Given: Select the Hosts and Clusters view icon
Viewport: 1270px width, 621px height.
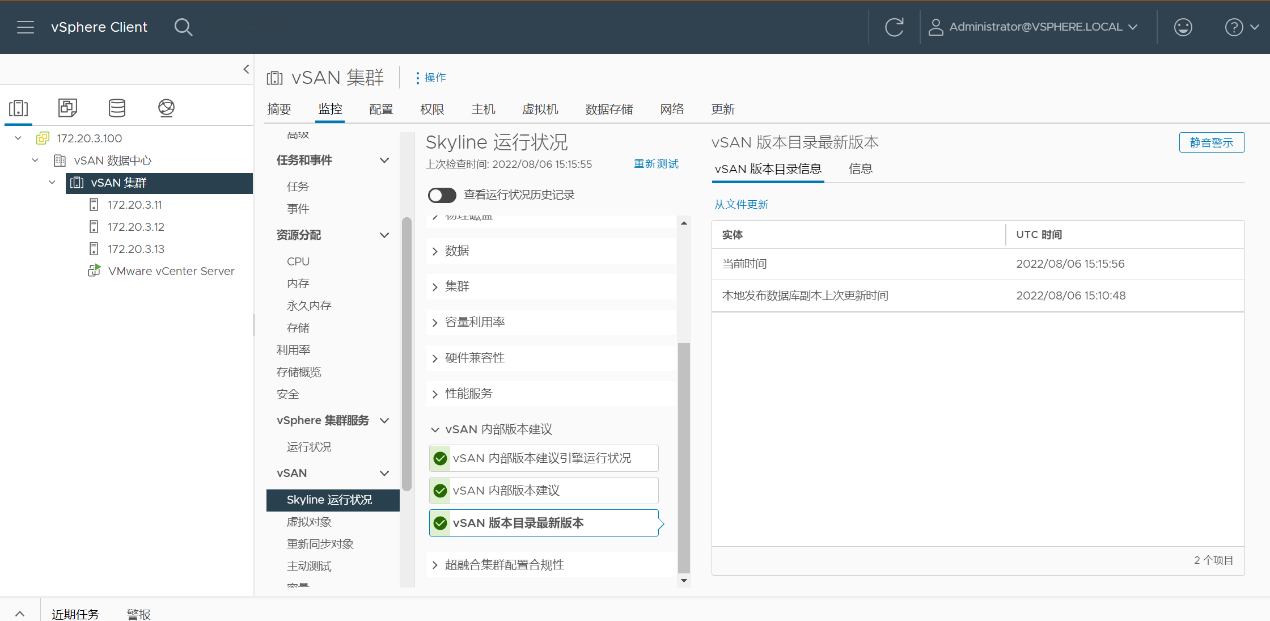Looking at the screenshot, I should [x=18, y=108].
